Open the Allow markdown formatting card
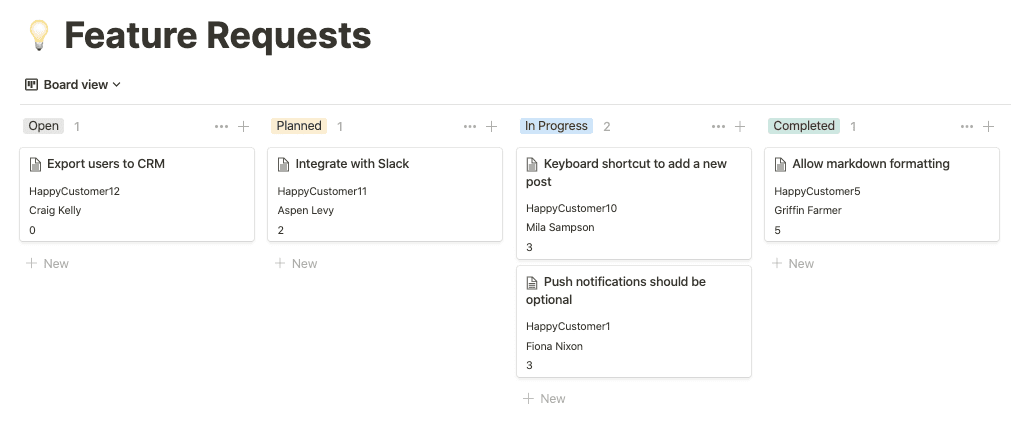This screenshot has width=1011, height=424. click(x=870, y=164)
